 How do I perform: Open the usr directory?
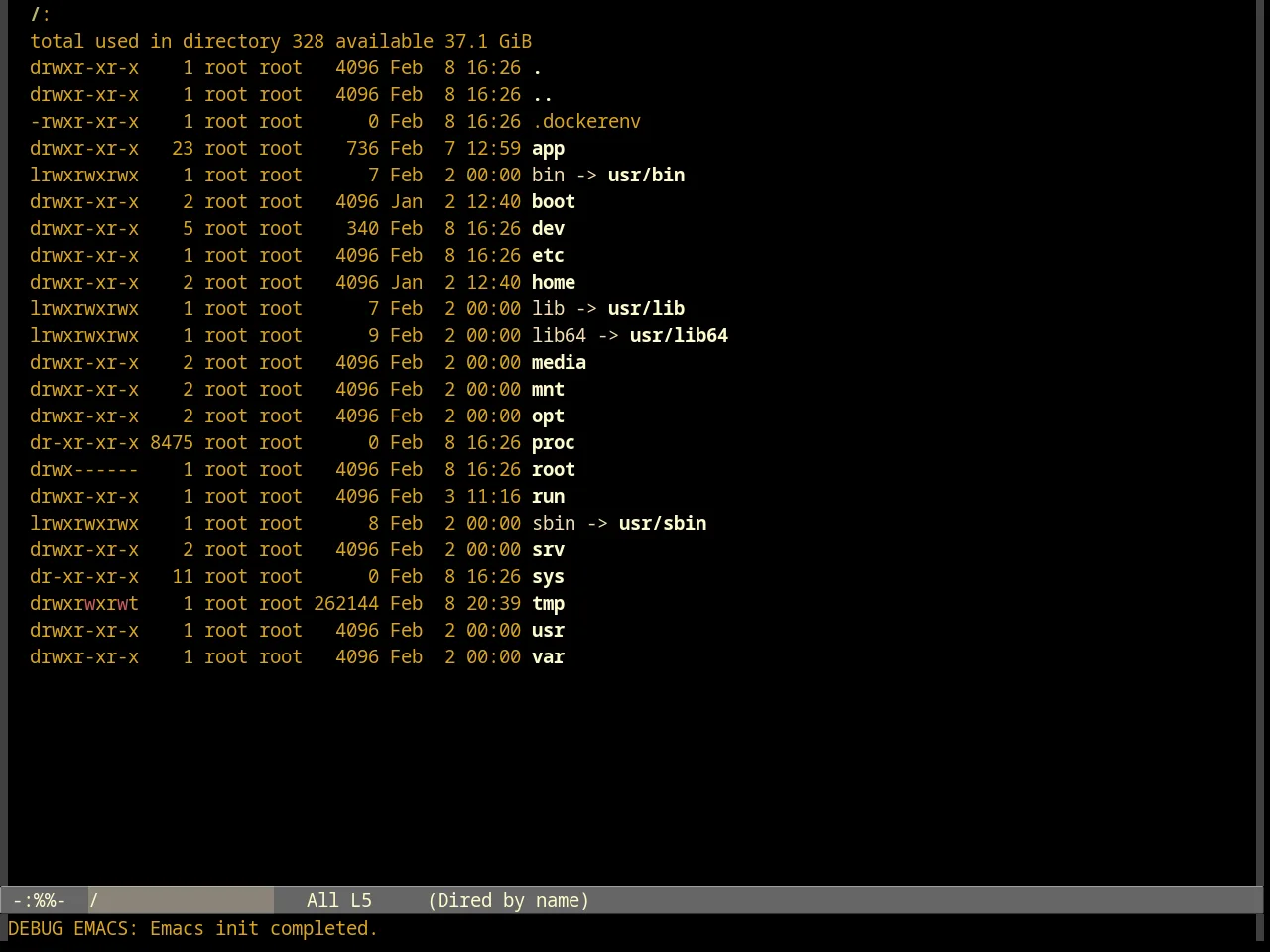tap(548, 631)
